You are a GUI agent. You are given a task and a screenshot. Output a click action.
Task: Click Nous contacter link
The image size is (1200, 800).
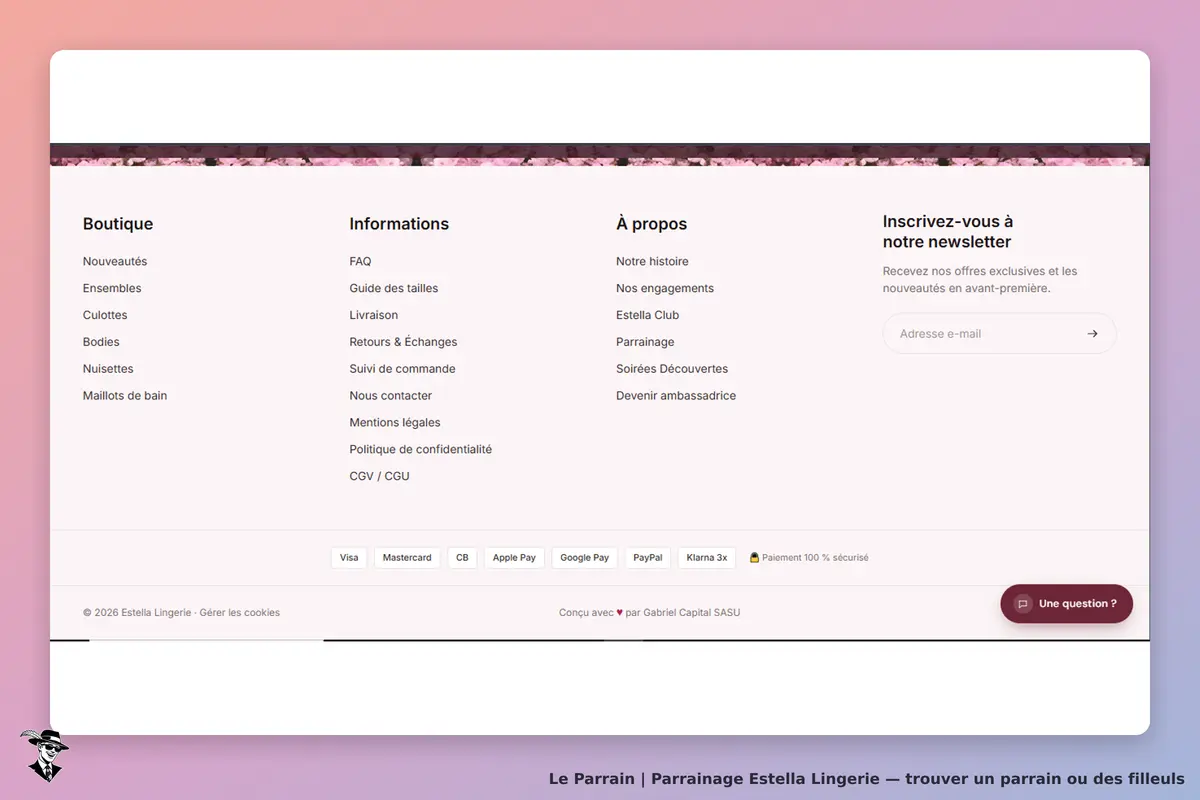tap(391, 396)
